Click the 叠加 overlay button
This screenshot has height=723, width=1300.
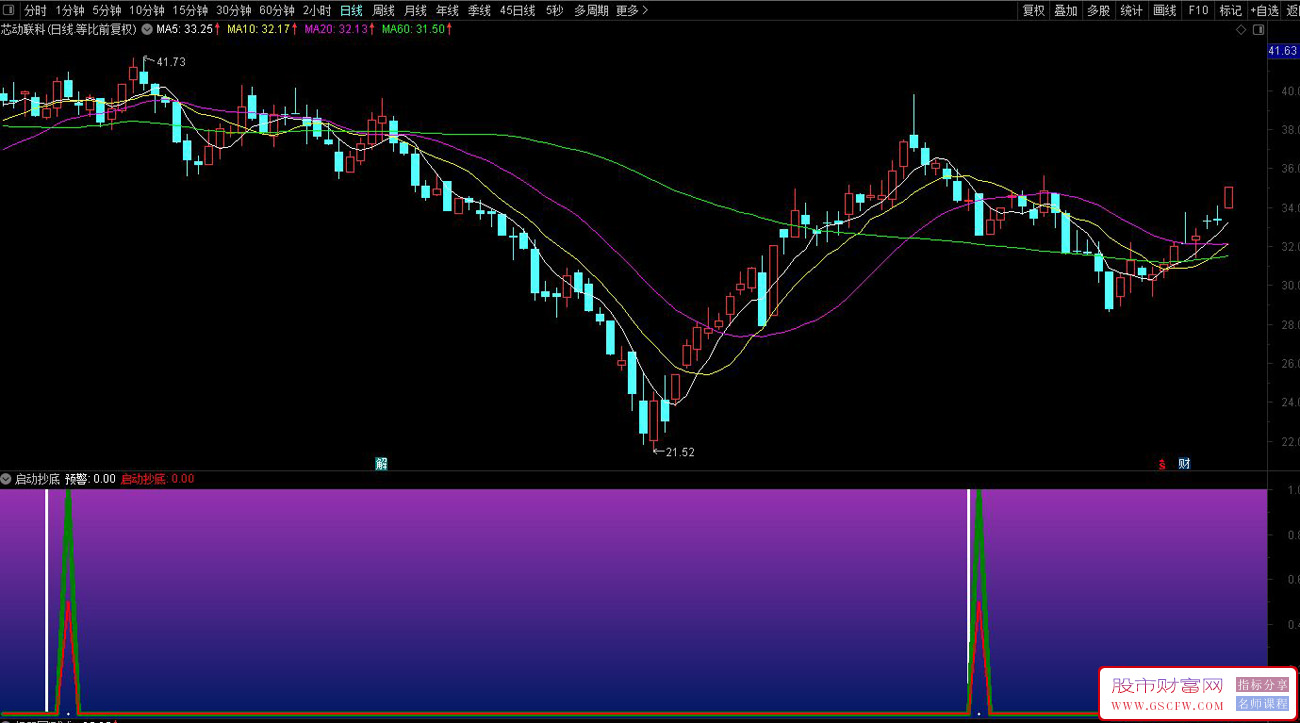point(1066,11)
